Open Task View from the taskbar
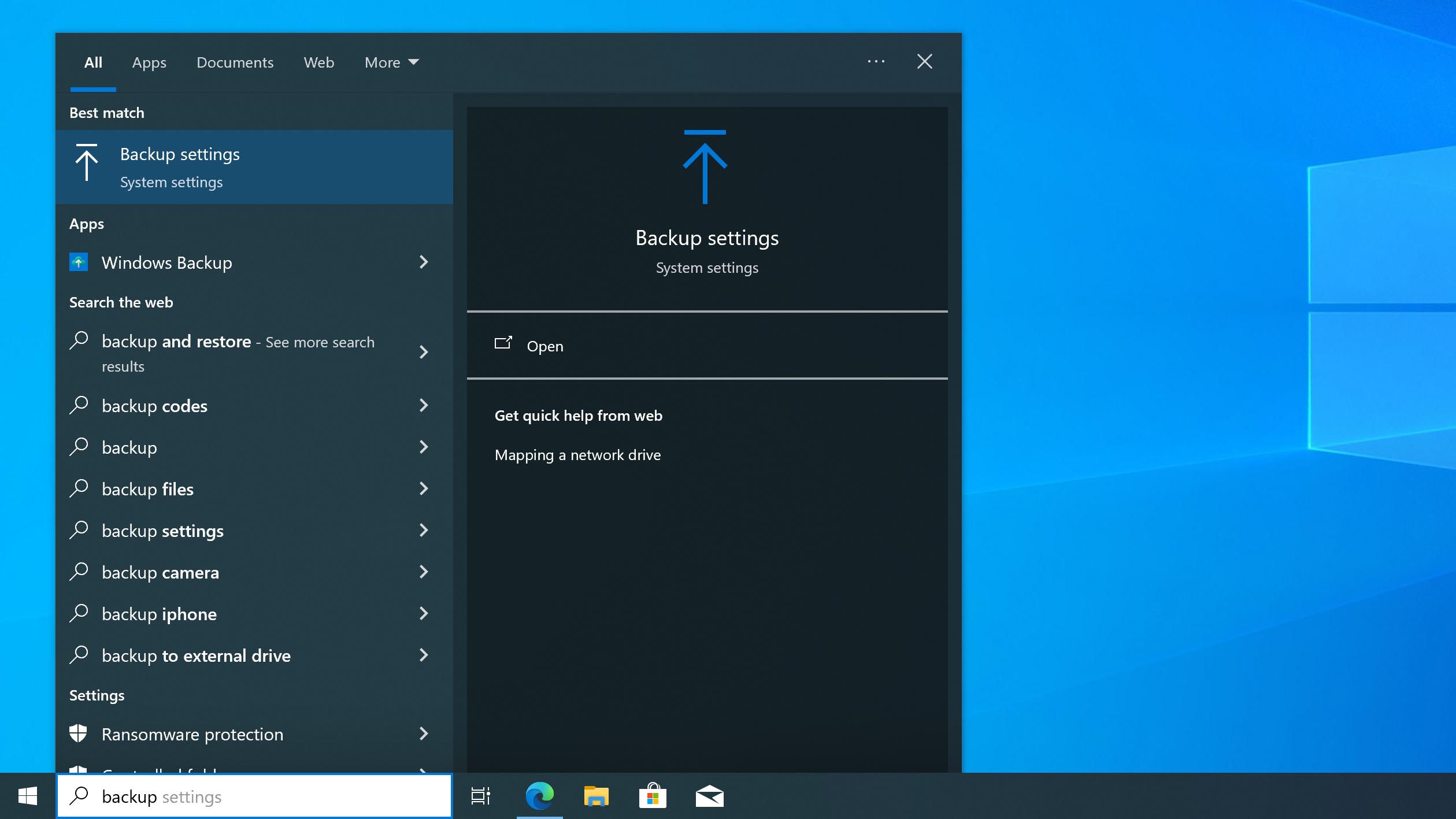Screen dimensions: 1456x819 click(x=480, y=796)
